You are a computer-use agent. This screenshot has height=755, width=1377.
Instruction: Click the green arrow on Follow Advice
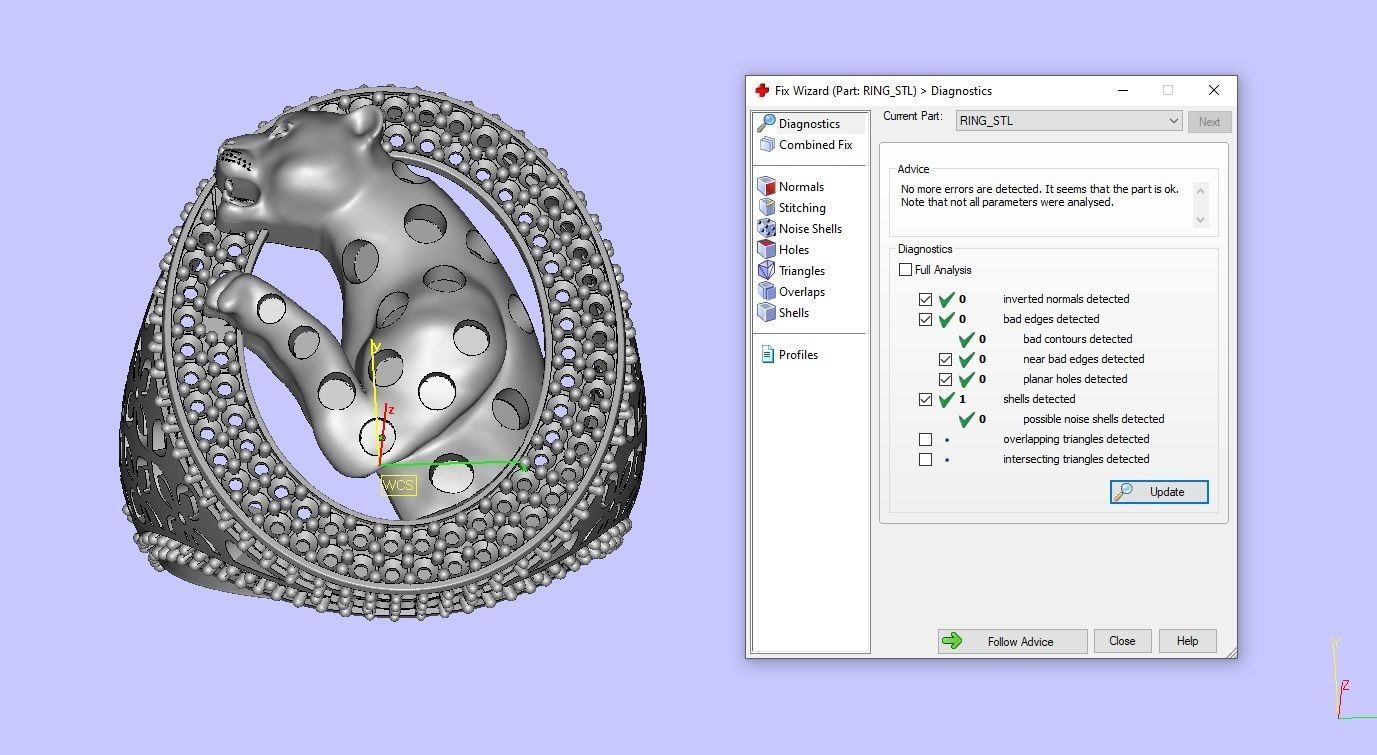point(952,641)
